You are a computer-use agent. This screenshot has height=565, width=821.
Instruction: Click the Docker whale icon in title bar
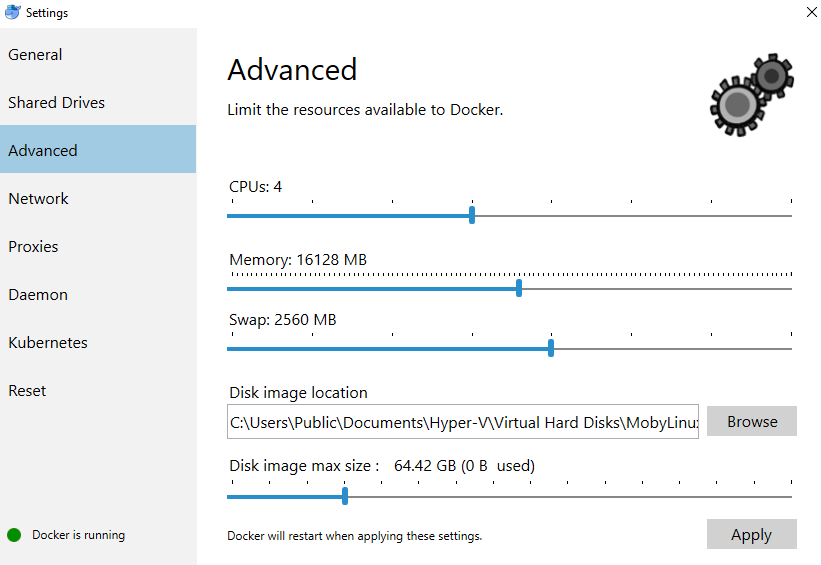[x=12, y=13]
